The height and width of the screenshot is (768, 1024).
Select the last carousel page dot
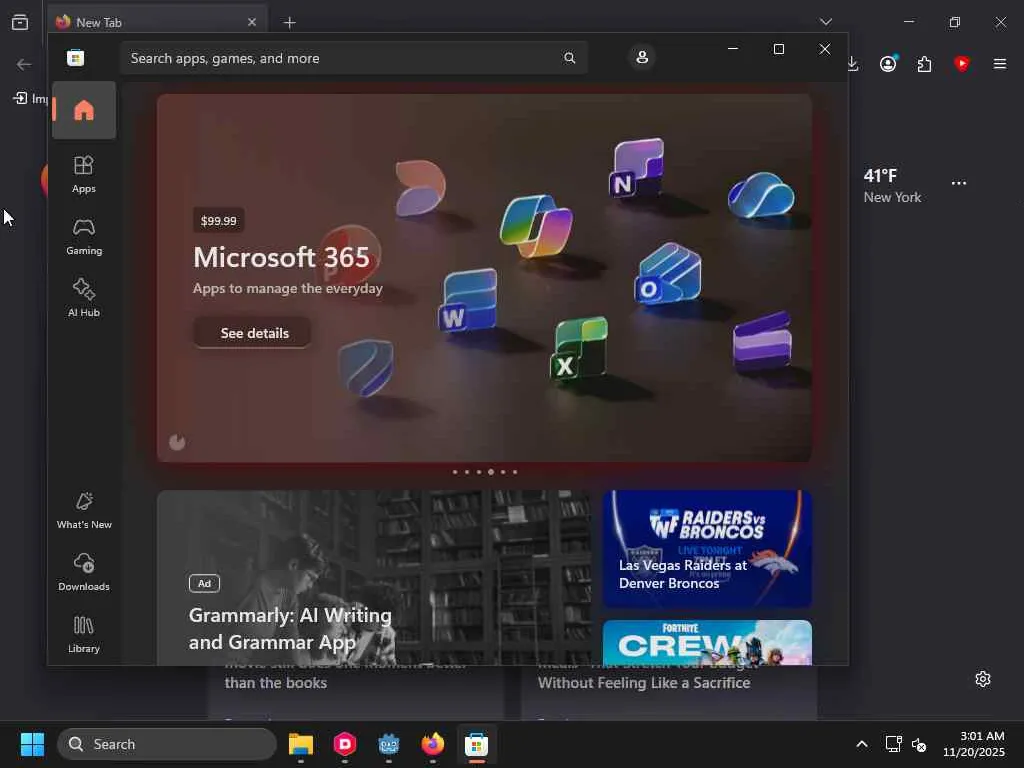pos(515,472)
